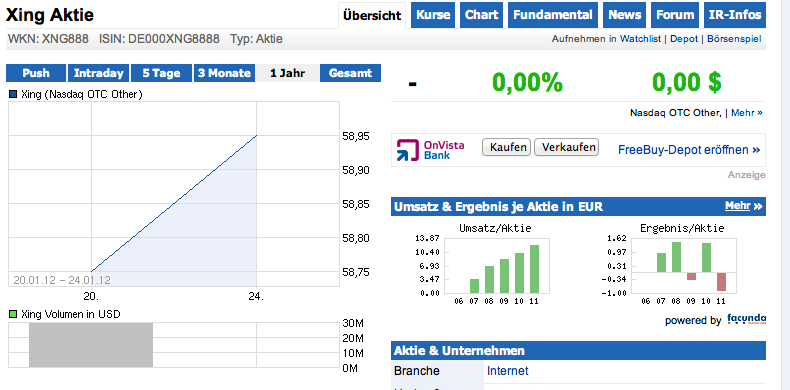Open the Chart tab

tap(482, 15)
